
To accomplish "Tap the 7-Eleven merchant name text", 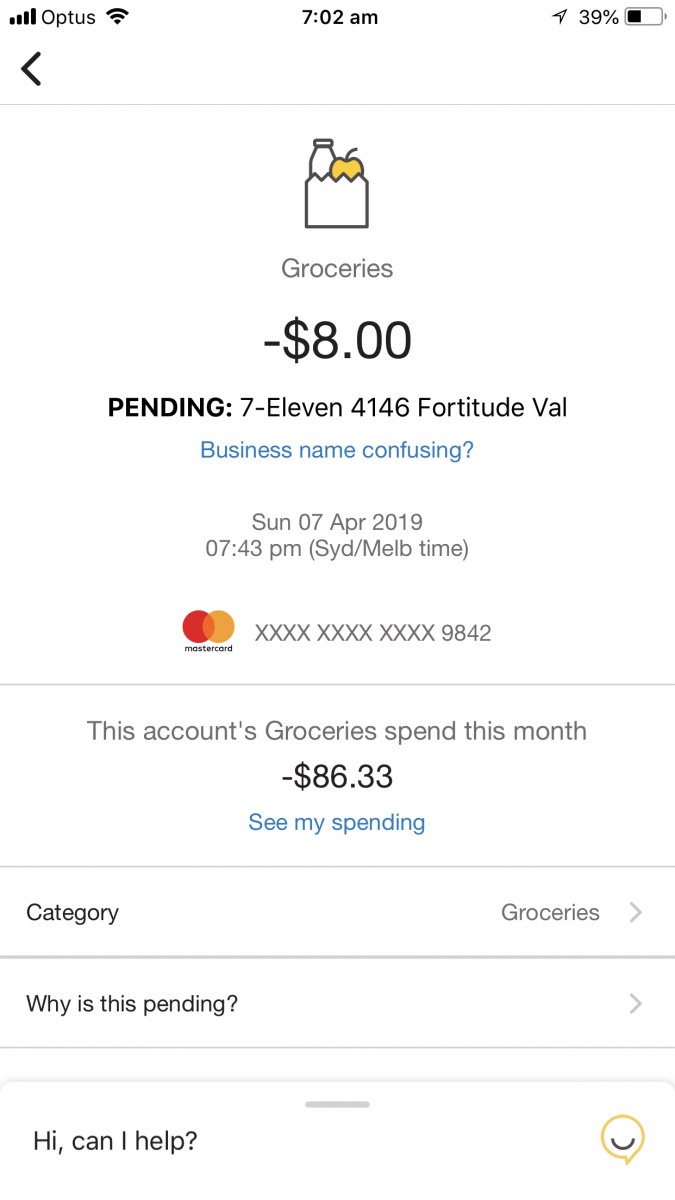I will tap(403, 407).
